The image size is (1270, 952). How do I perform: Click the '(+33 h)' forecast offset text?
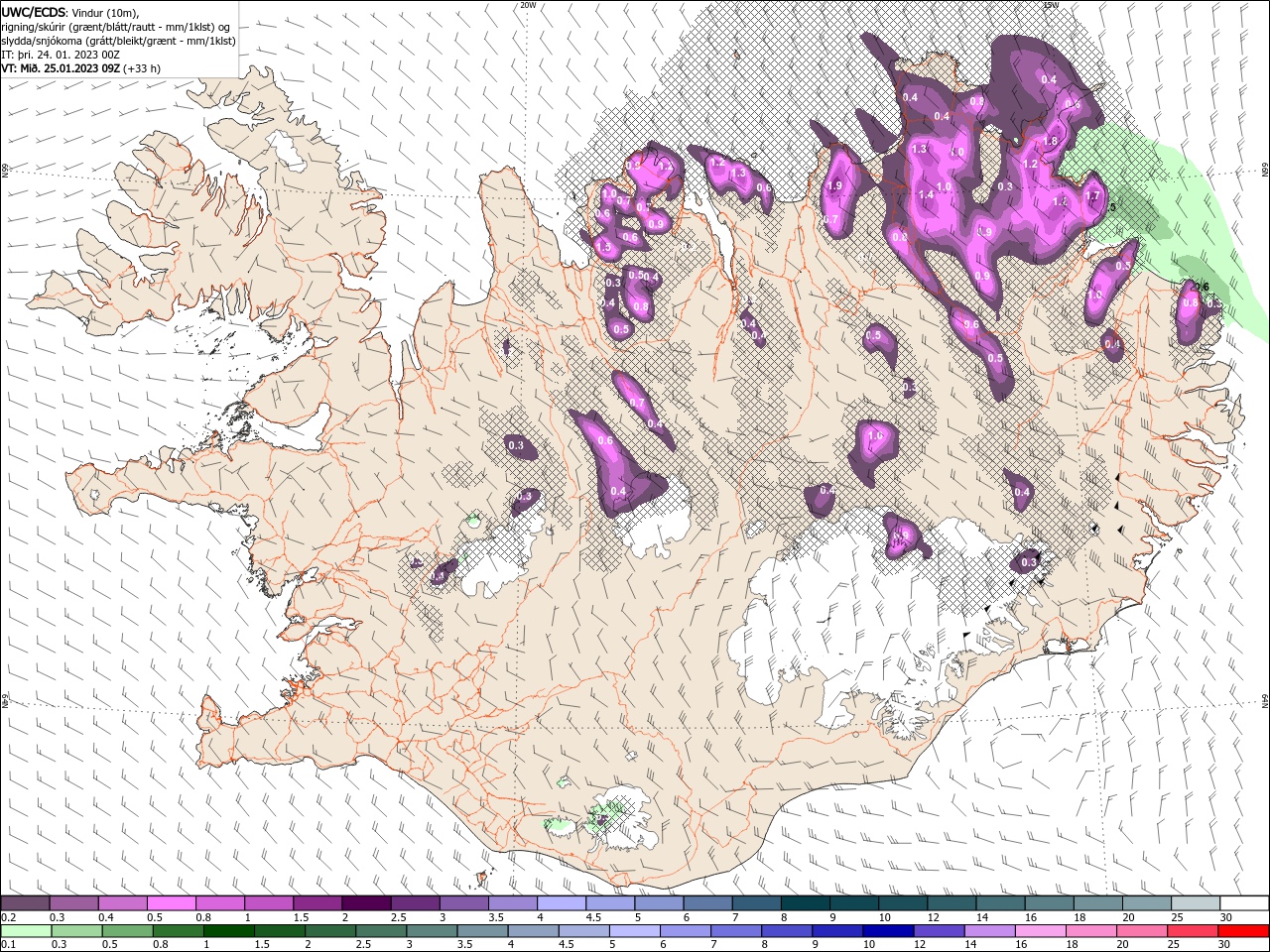143,68
